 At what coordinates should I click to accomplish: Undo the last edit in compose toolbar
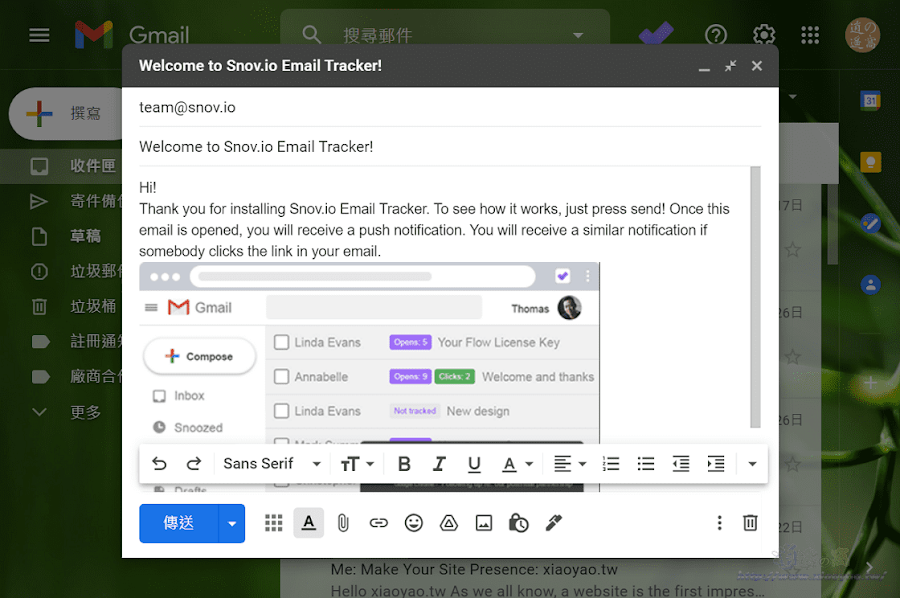pos(159,464)
